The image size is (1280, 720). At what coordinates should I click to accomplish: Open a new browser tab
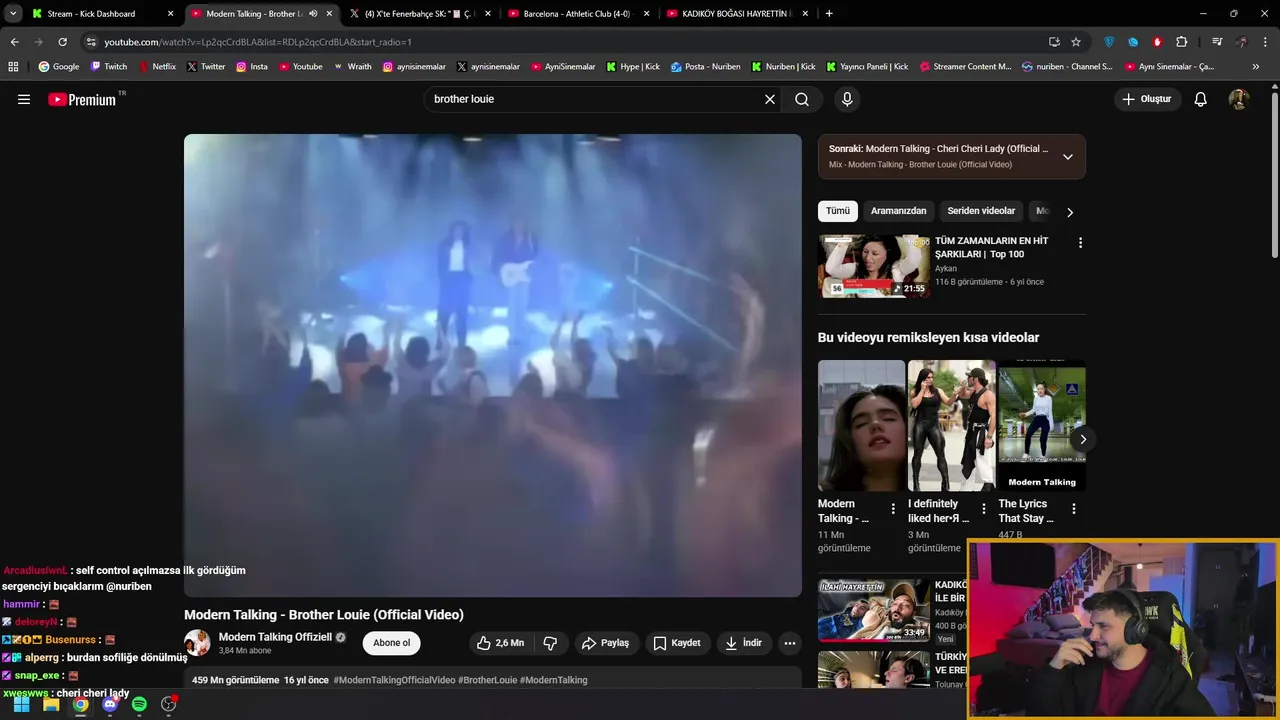tap(829, 14)
